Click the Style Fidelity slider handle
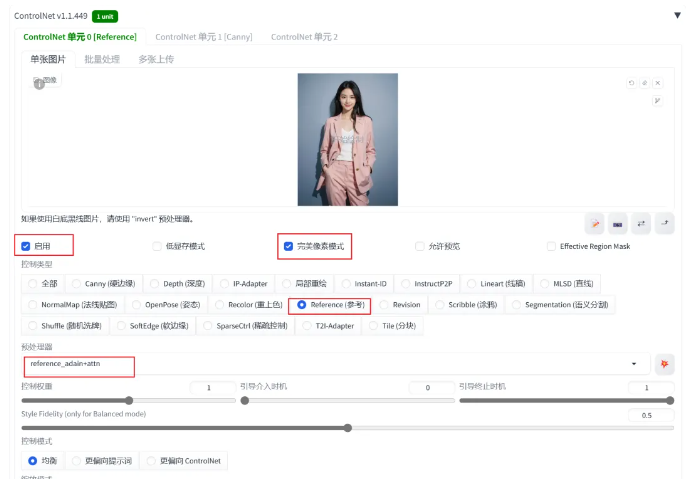Viewport: 687px width, 481px height. [x=347, y=428]
